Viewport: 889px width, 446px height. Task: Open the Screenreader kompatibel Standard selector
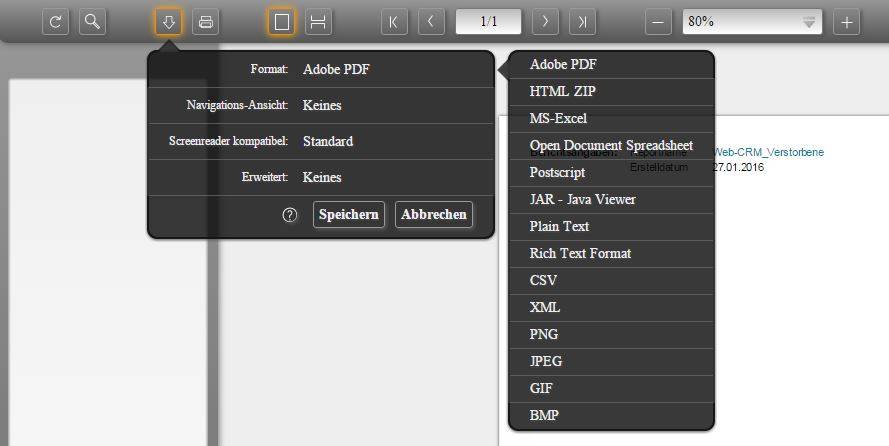point(321,141)
